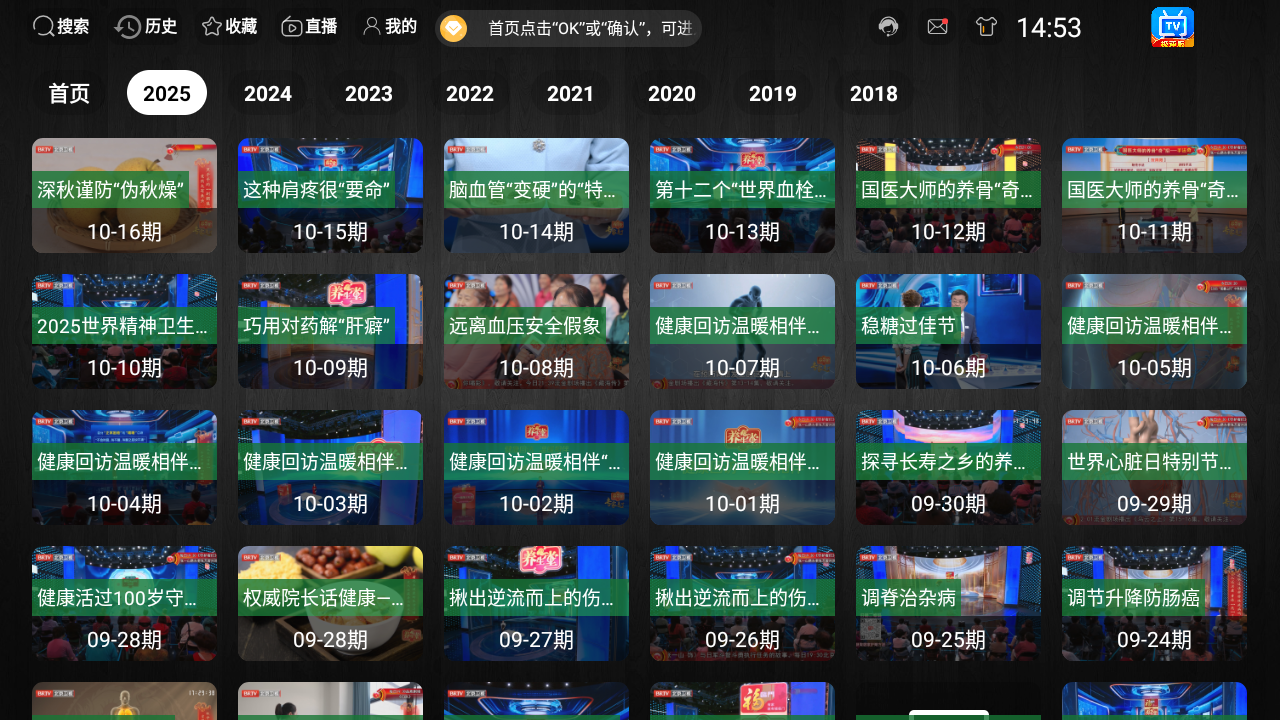Screen dimensions: 1280x720
Task: Click the scrolling notice text banner
Action: [x=590, y=28]
